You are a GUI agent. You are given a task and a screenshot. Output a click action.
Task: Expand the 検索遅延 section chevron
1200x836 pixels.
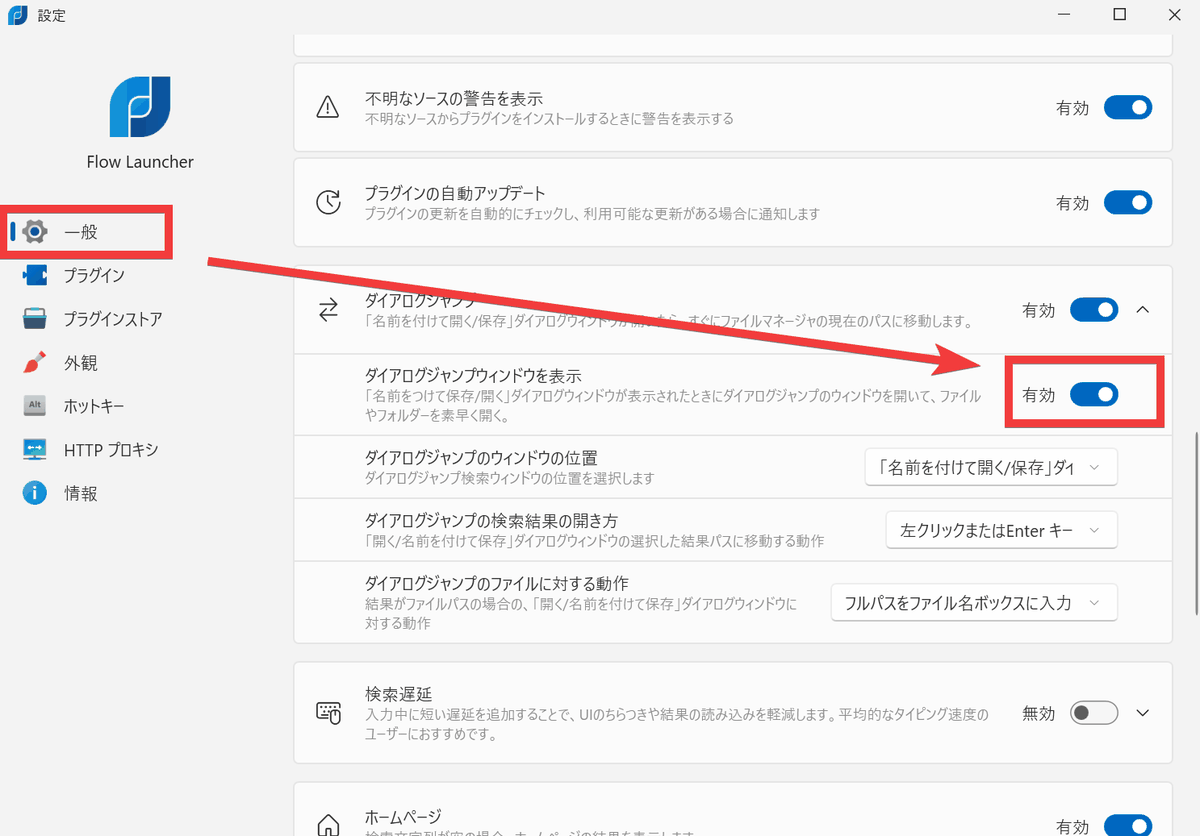click(1144, 713)
